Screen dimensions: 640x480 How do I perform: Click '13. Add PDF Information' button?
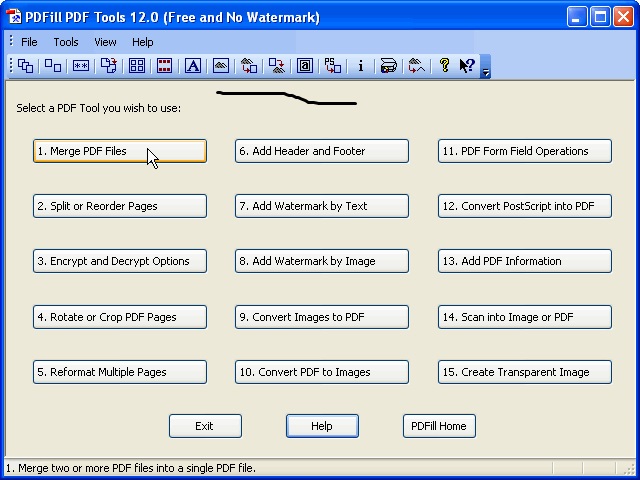click(x=525, y=261)
